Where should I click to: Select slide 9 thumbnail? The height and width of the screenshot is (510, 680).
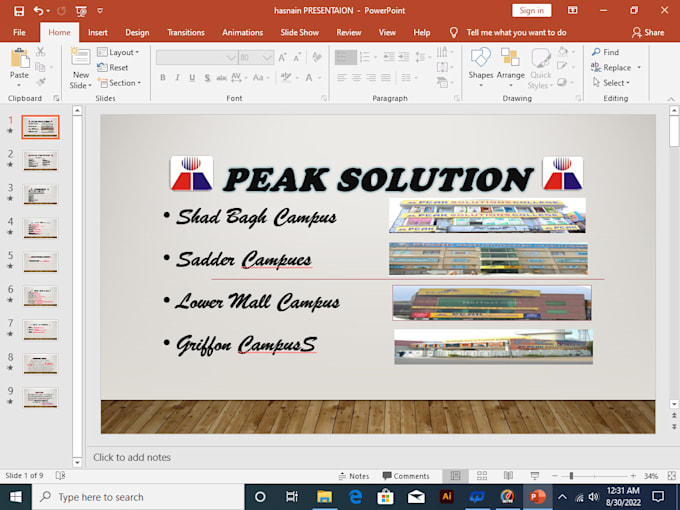(40, 397)
